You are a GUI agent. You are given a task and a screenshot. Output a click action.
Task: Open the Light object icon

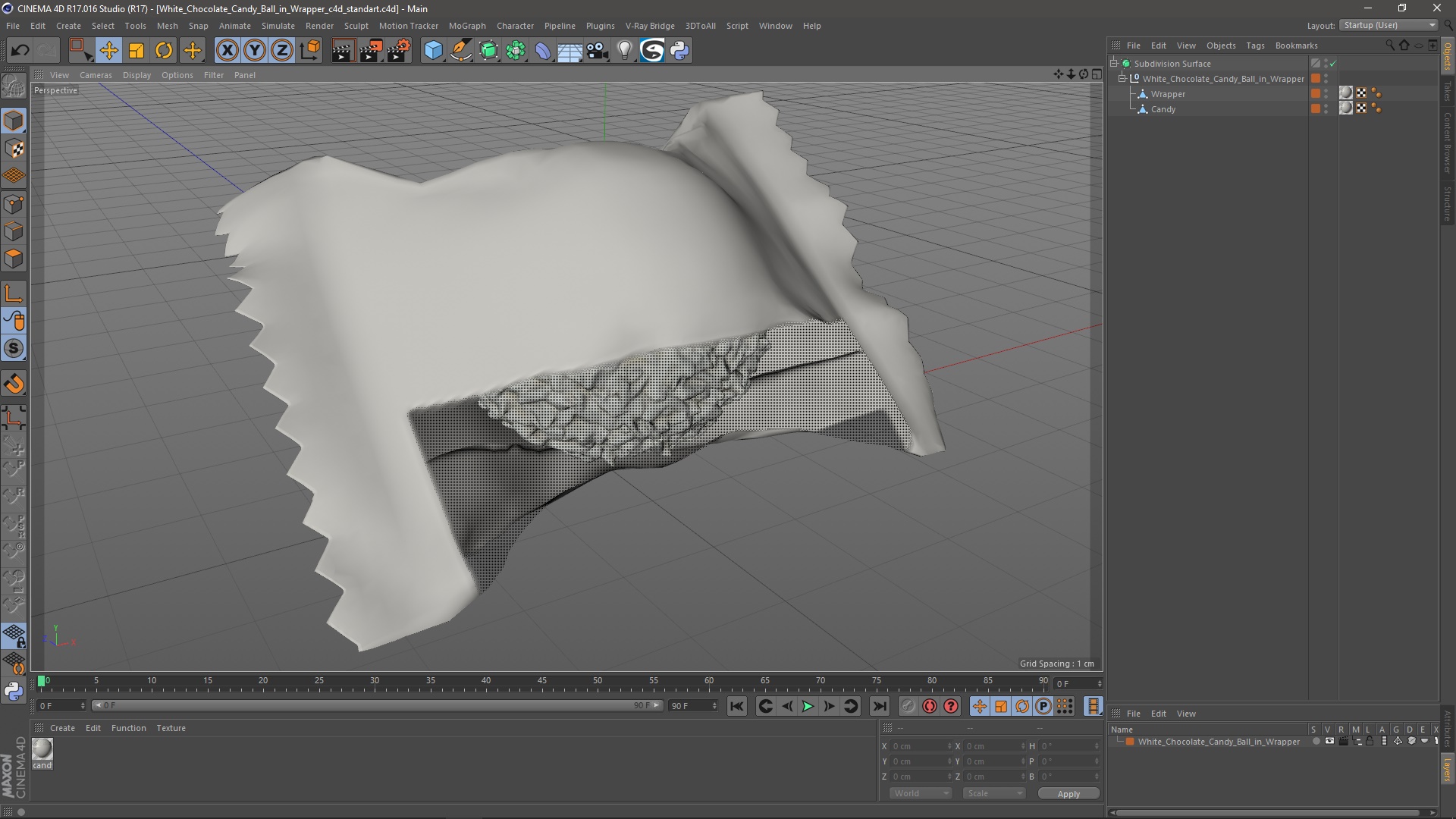click(624, 51)
